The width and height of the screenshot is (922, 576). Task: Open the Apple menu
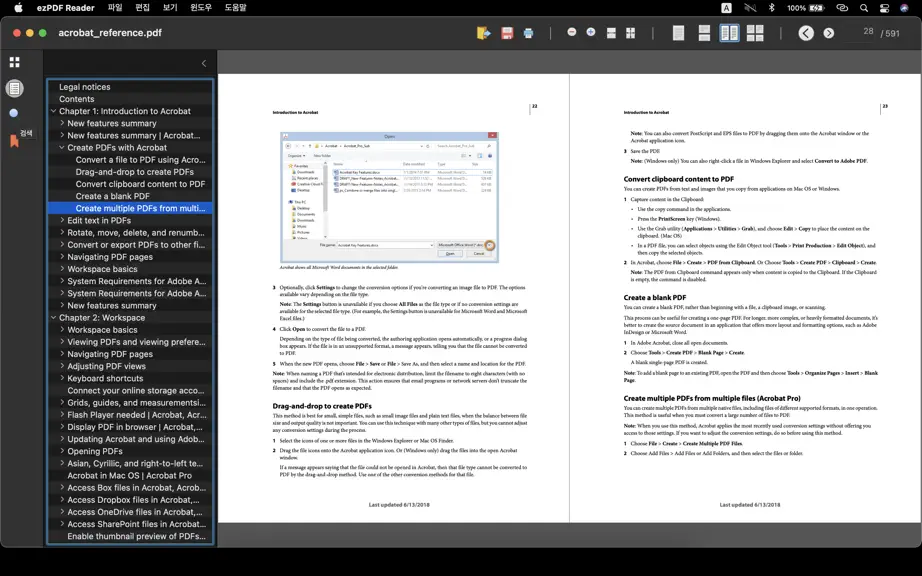[18, 8]
